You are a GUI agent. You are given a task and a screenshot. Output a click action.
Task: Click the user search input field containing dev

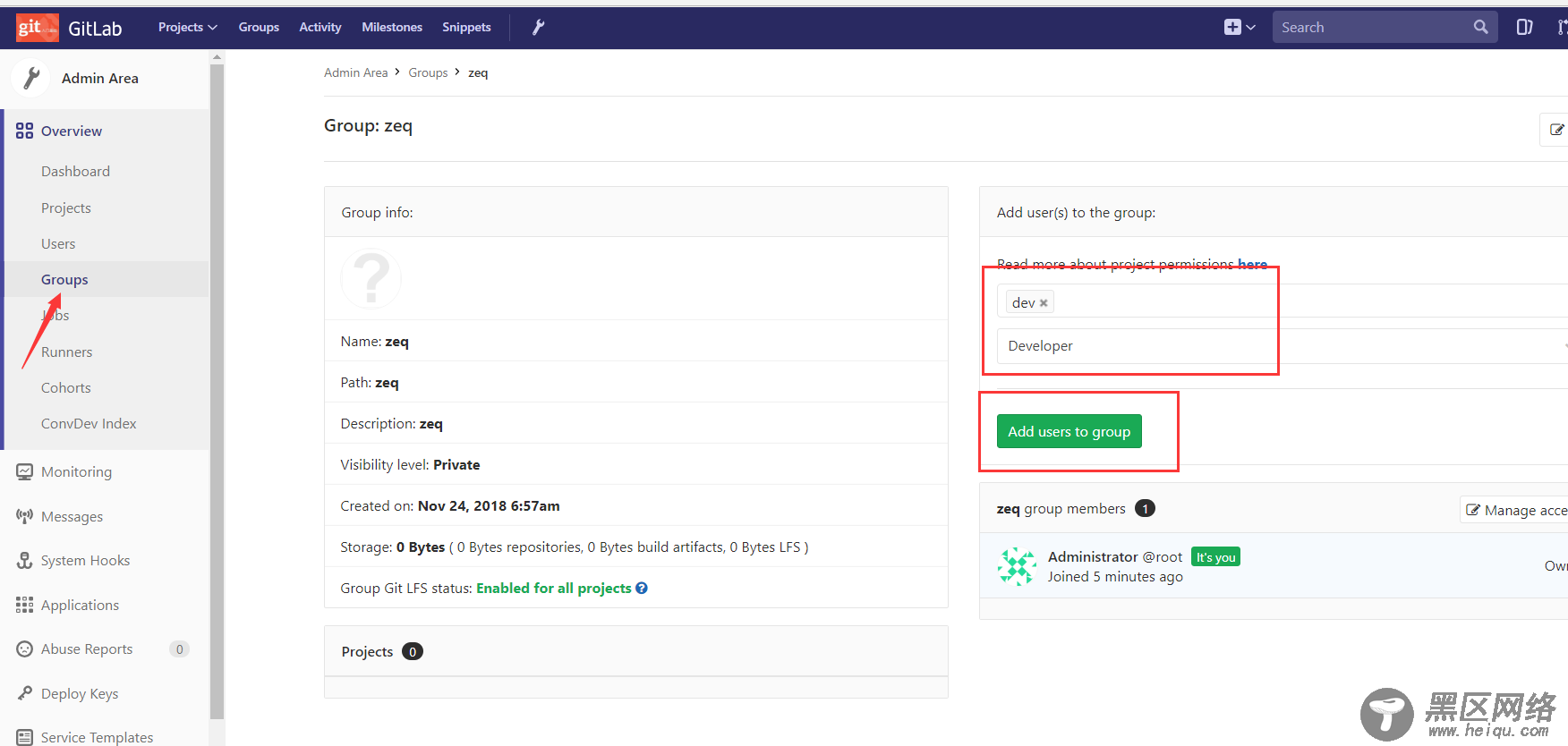point(1283,302)
